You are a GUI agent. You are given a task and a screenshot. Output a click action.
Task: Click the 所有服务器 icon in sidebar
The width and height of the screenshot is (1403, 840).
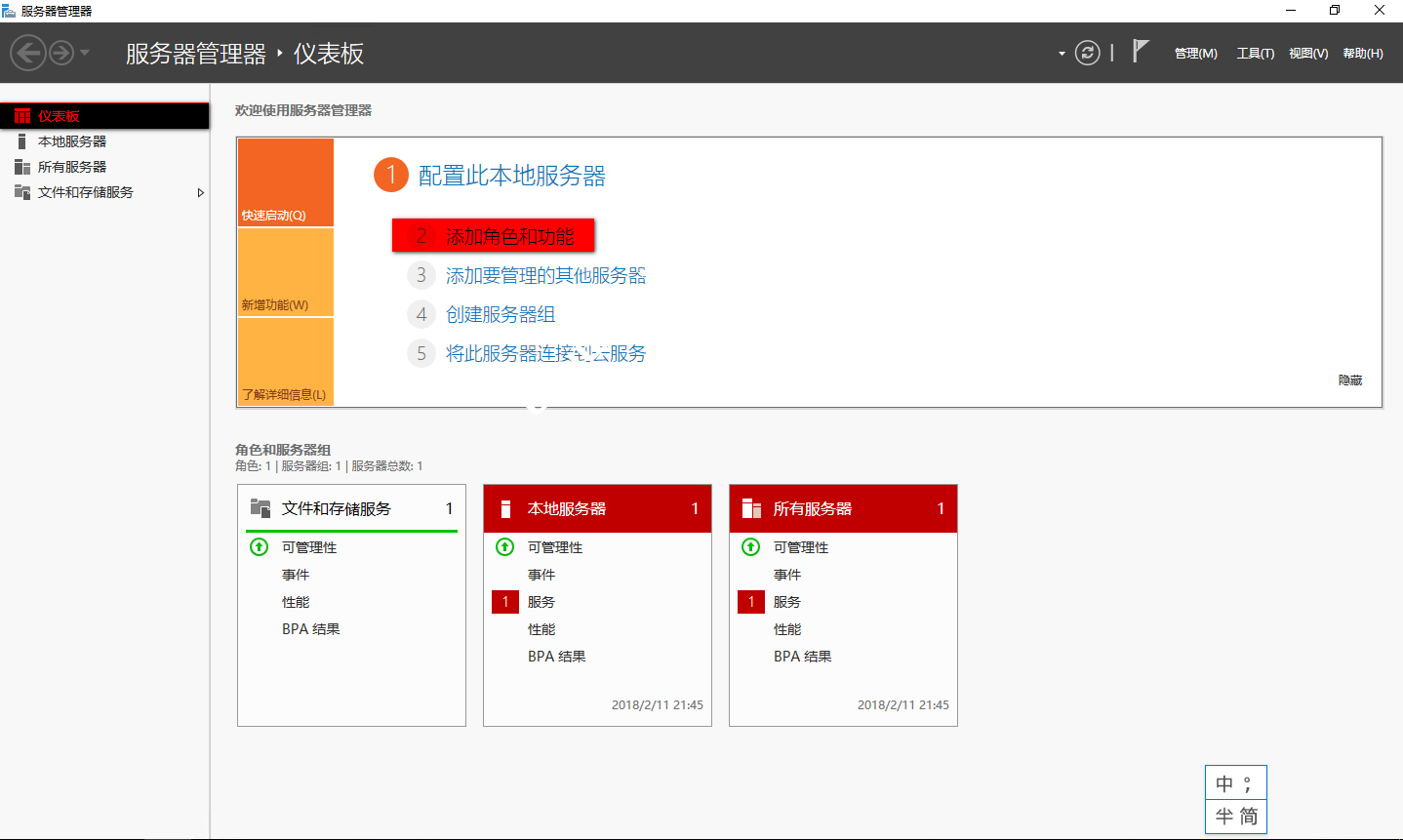click(22, 167)
